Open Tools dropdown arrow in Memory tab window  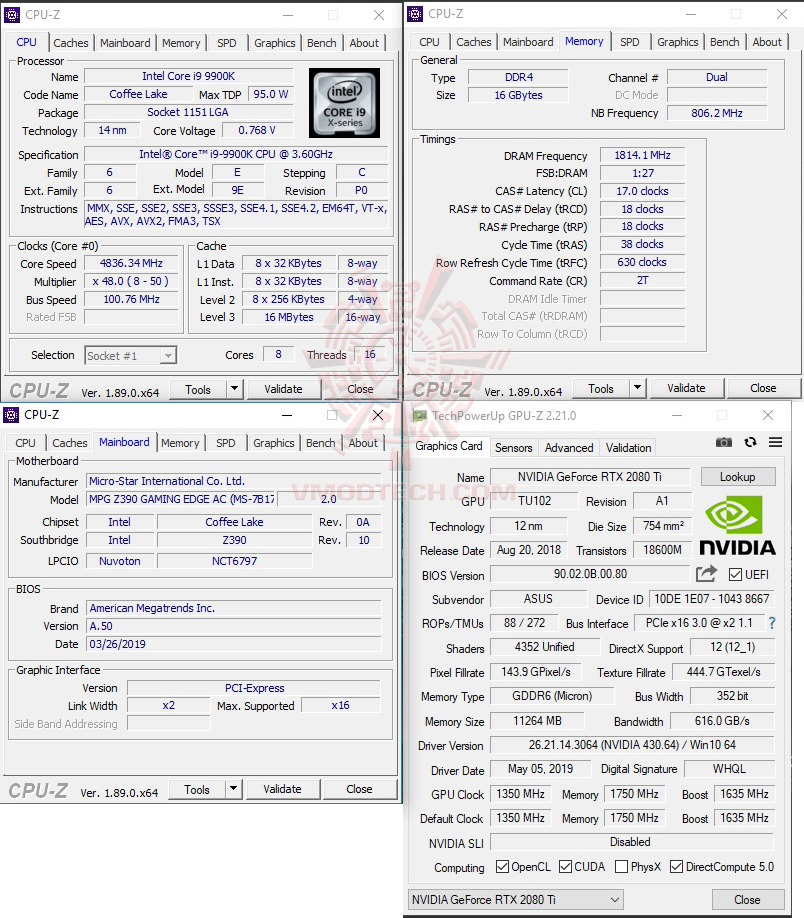point(637,388)
